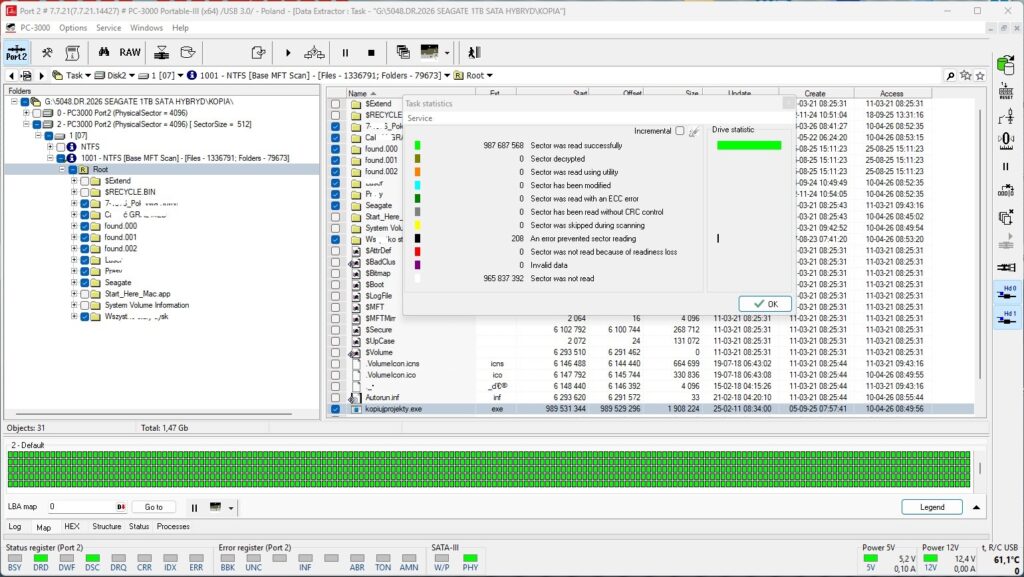The image size is (1024, 577).
Task: Sort by the Access column header
Action: coord(891,93)
